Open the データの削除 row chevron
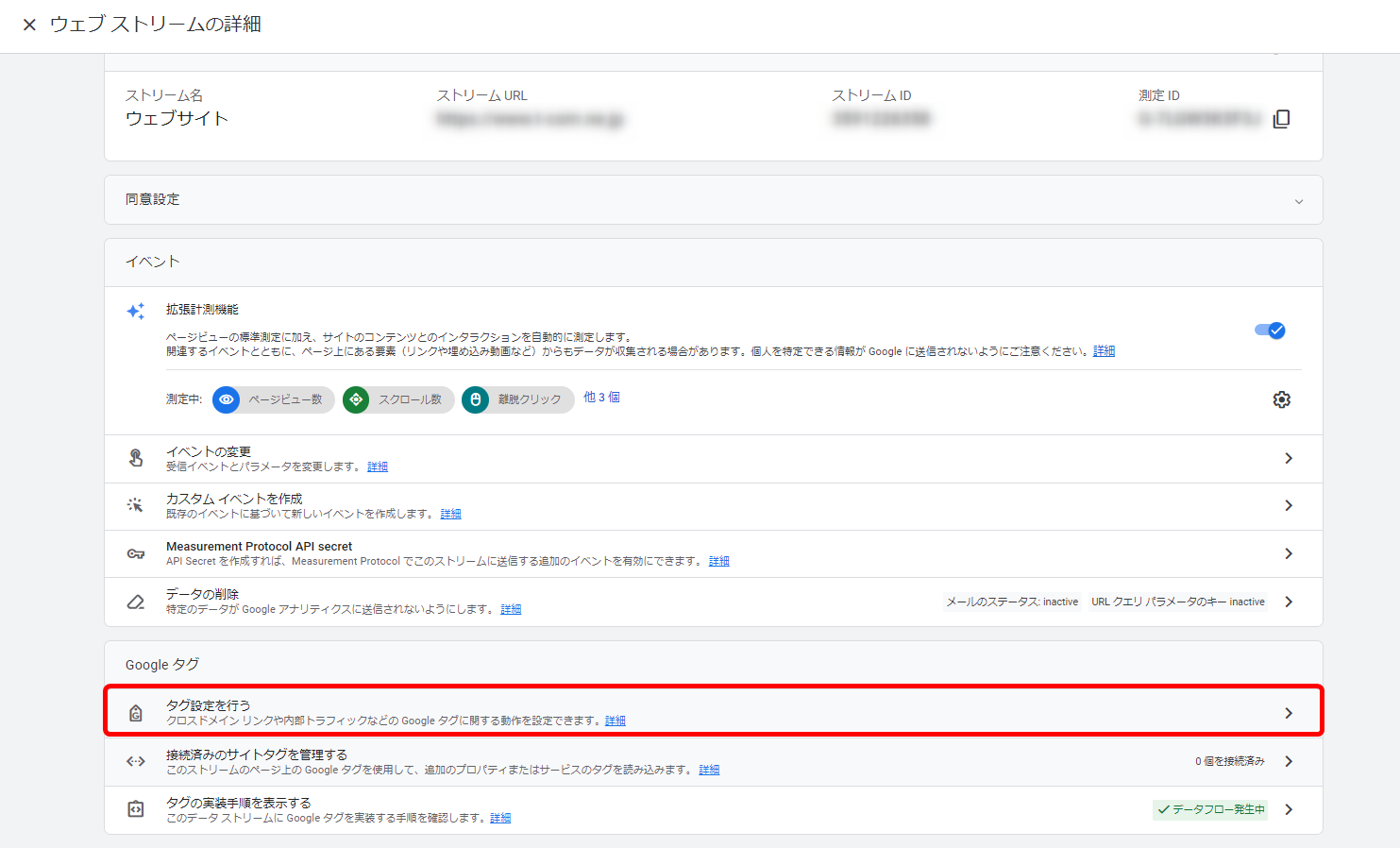This screenshot has height=848, width=1400. click(1289, 602)
